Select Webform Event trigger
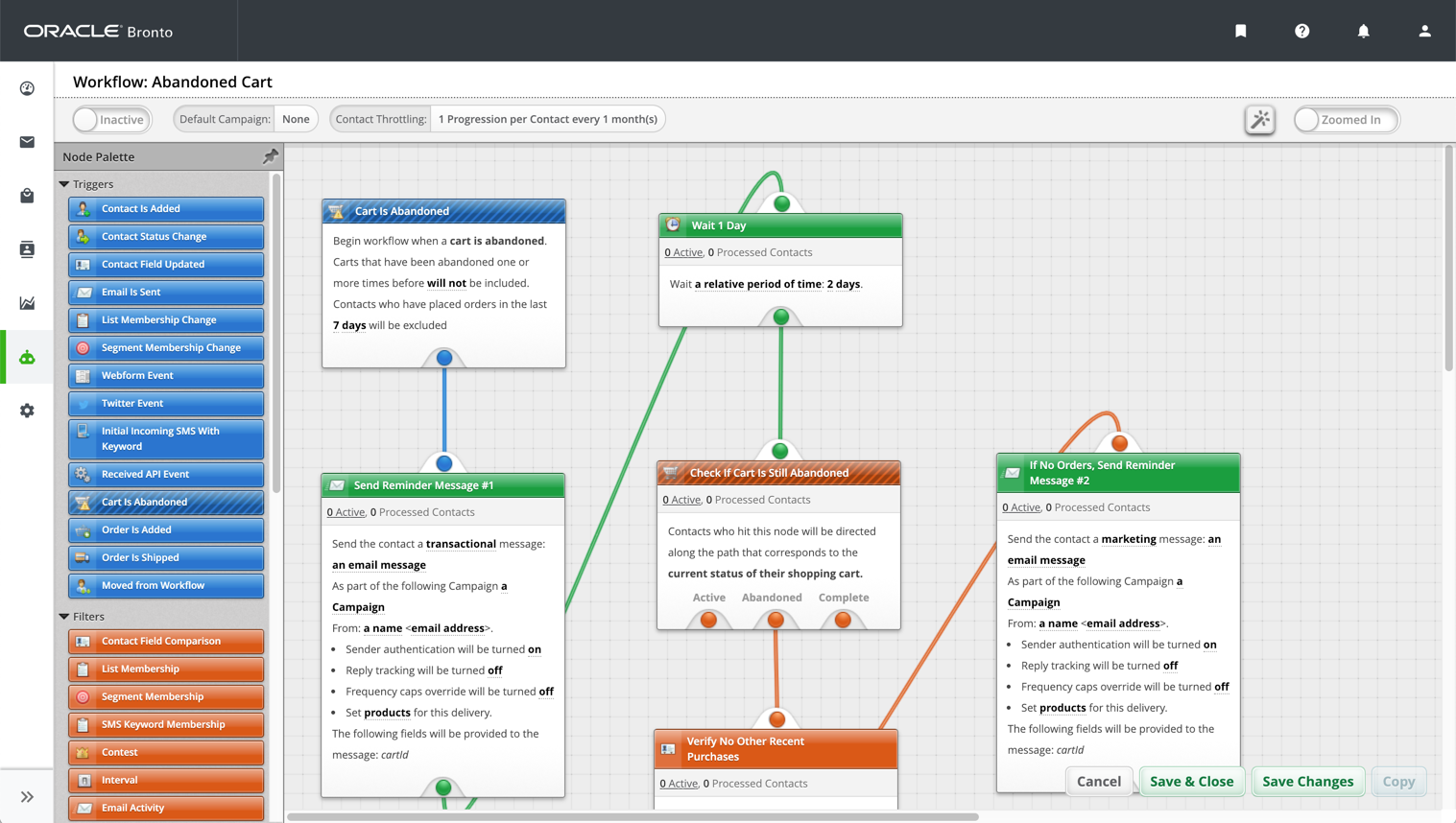Screen dimensions: 1456x823 (166, 375)
